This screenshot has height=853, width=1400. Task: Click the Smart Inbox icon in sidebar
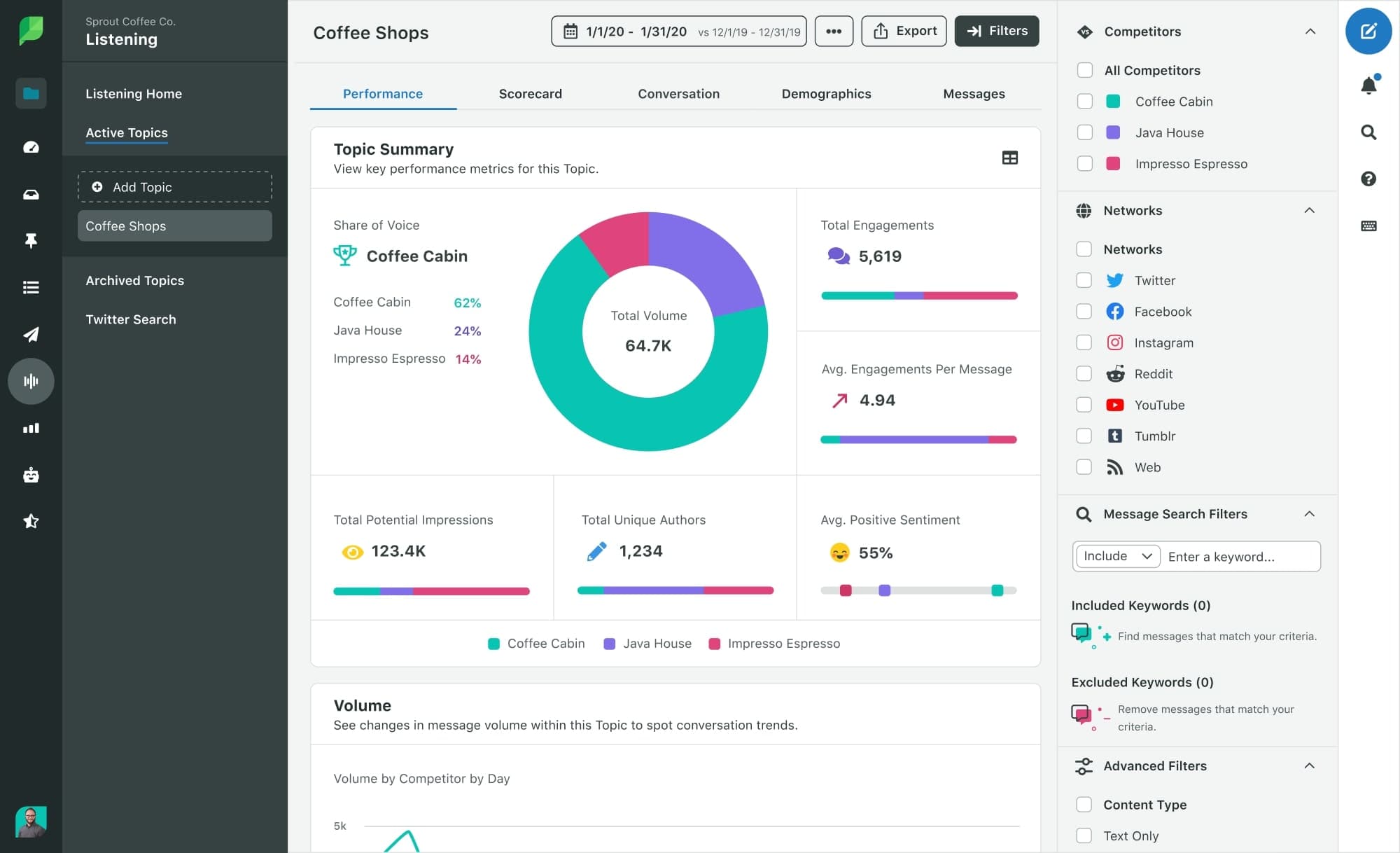(x=31, y=194)
